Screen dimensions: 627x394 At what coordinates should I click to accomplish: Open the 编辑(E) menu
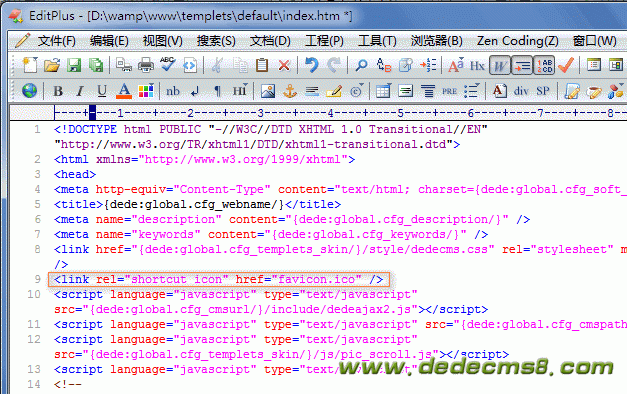click(x=109, y=41)
